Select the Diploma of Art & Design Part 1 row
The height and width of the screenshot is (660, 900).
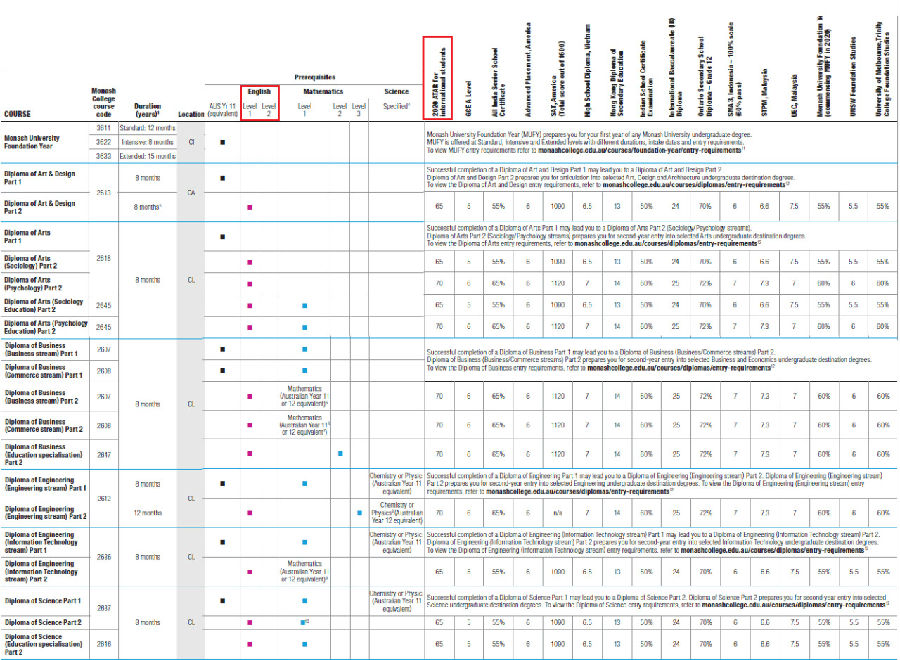[x=39, y=177]
